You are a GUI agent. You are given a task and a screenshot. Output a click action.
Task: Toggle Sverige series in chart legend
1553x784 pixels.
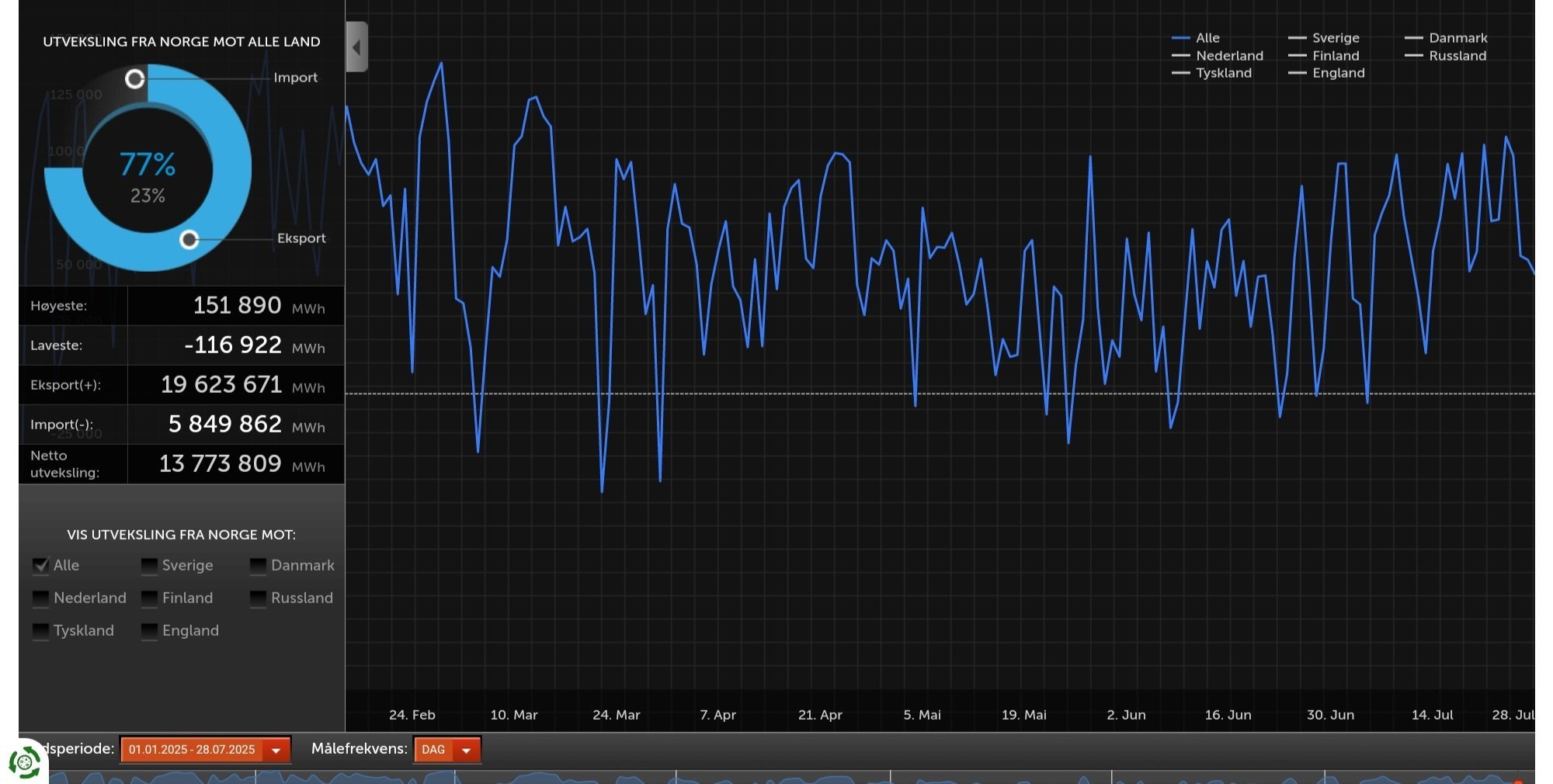click(1324, 38)
